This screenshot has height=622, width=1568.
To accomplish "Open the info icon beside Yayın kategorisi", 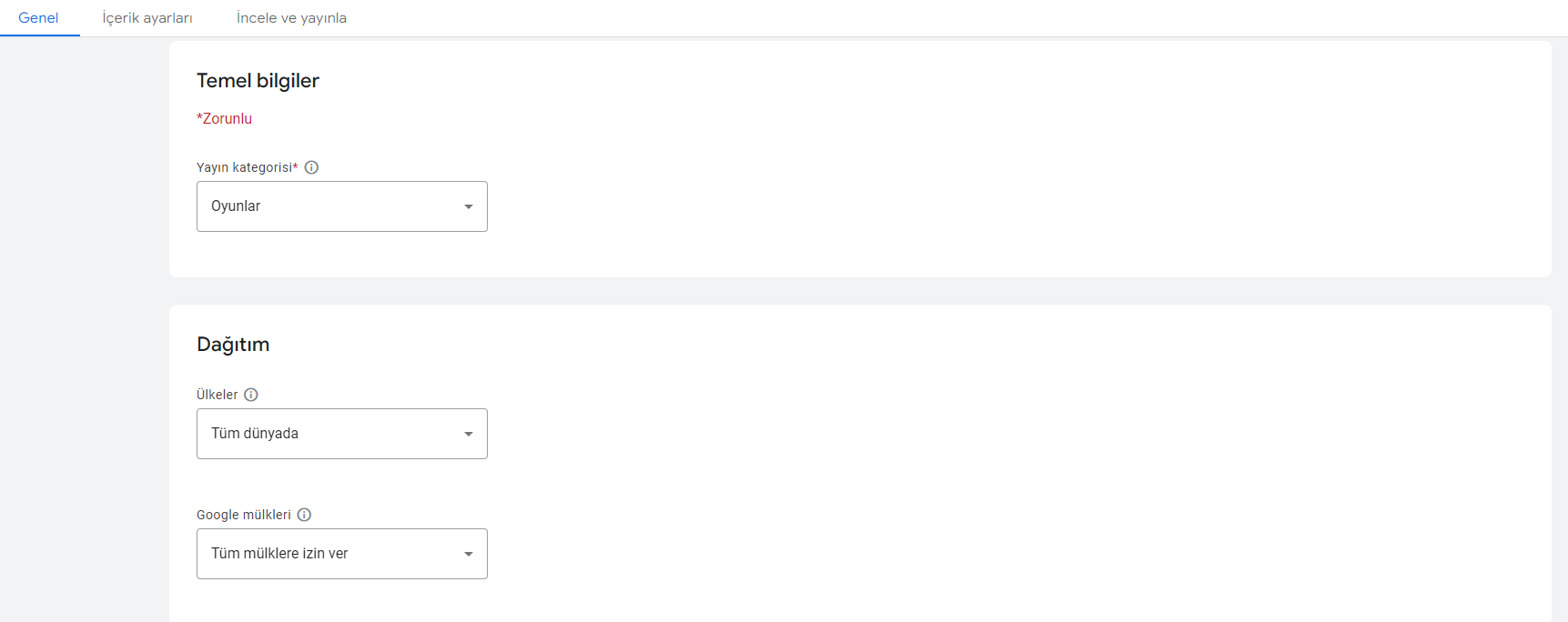I will coord(311,167).
